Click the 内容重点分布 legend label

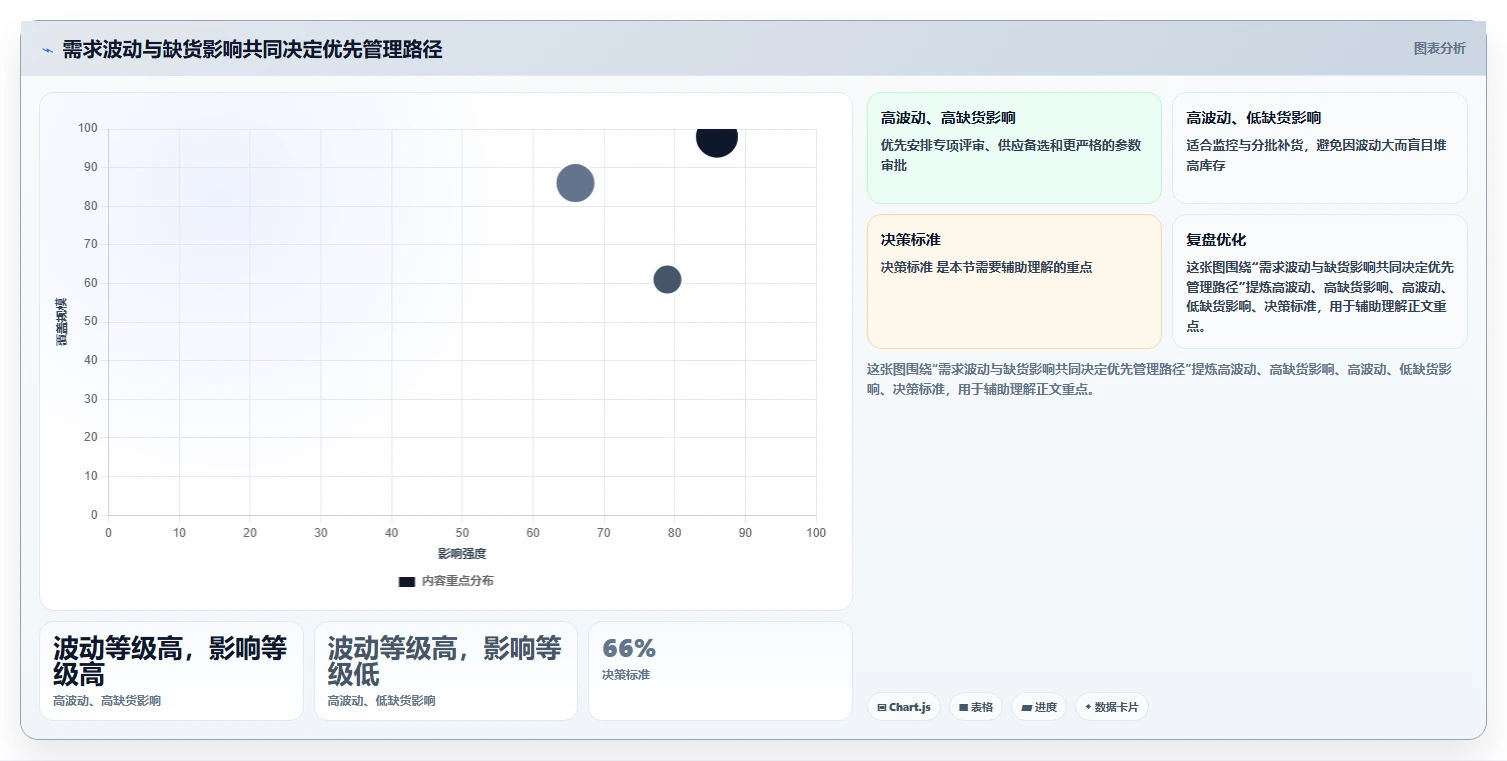coord(457,581)
